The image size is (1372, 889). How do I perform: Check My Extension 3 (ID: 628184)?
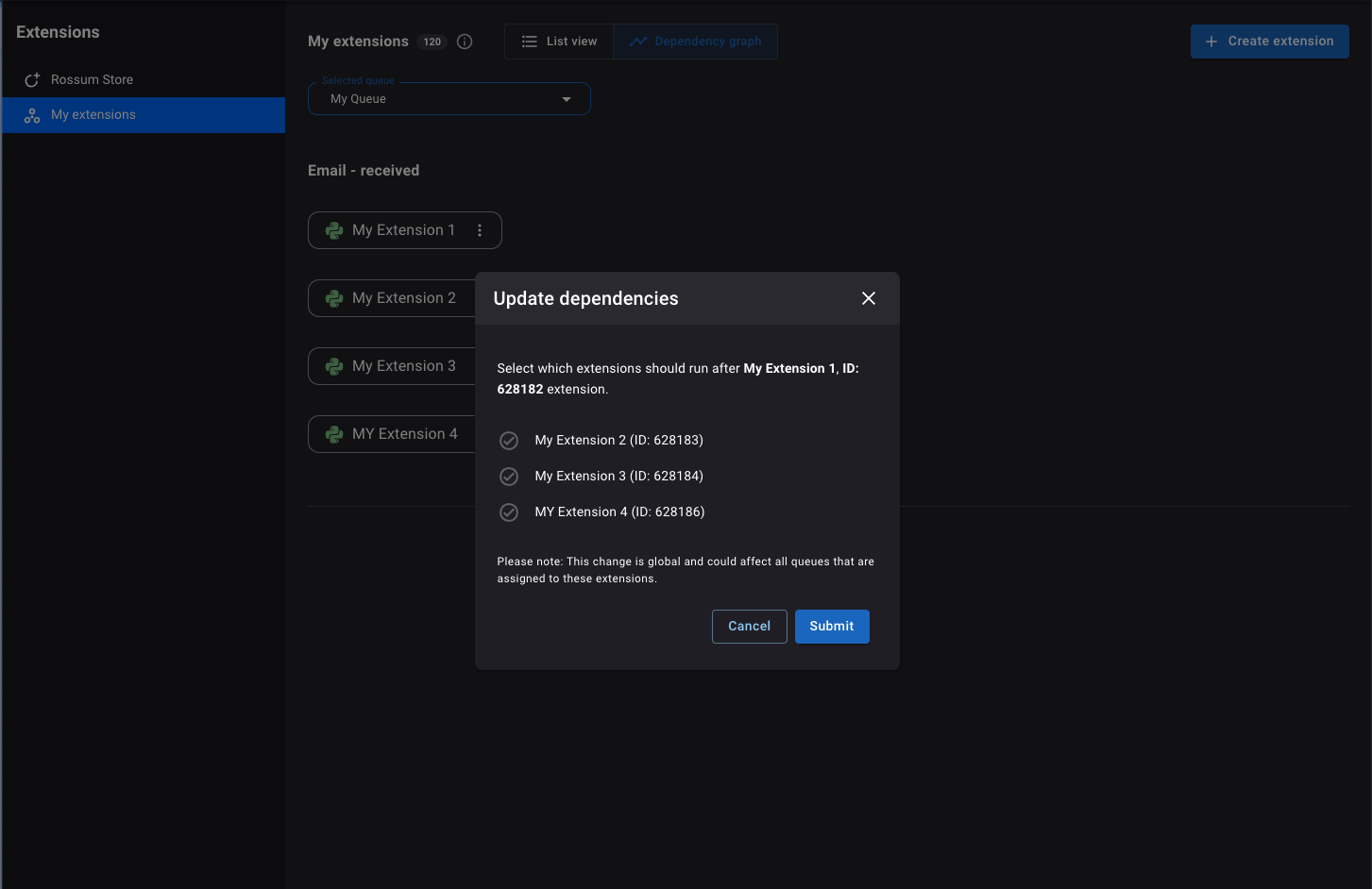tap(509, 477)
